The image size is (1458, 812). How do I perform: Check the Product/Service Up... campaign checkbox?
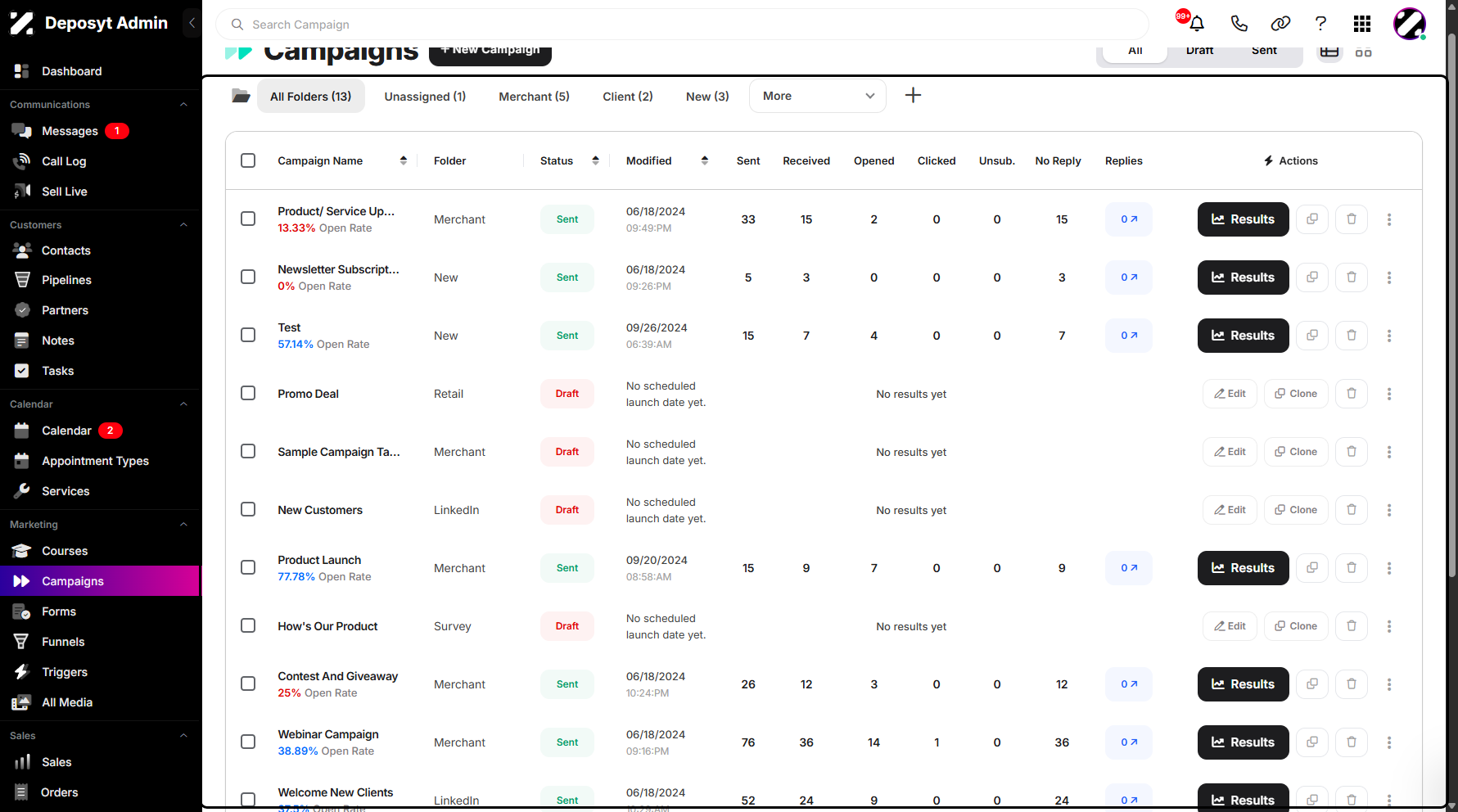(248, 219)
